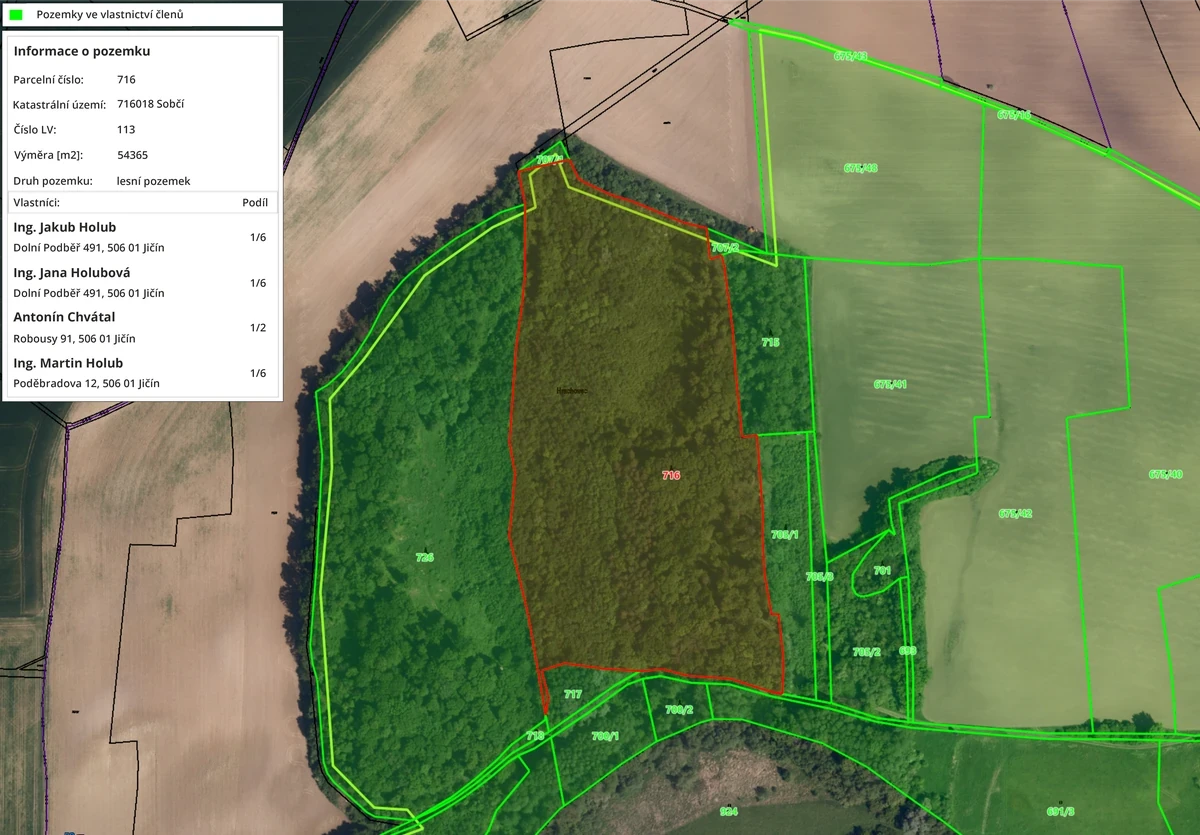Click the 'Podíl' column header
This screenshot has height=835, width=1200.
[x=255, y=202]
